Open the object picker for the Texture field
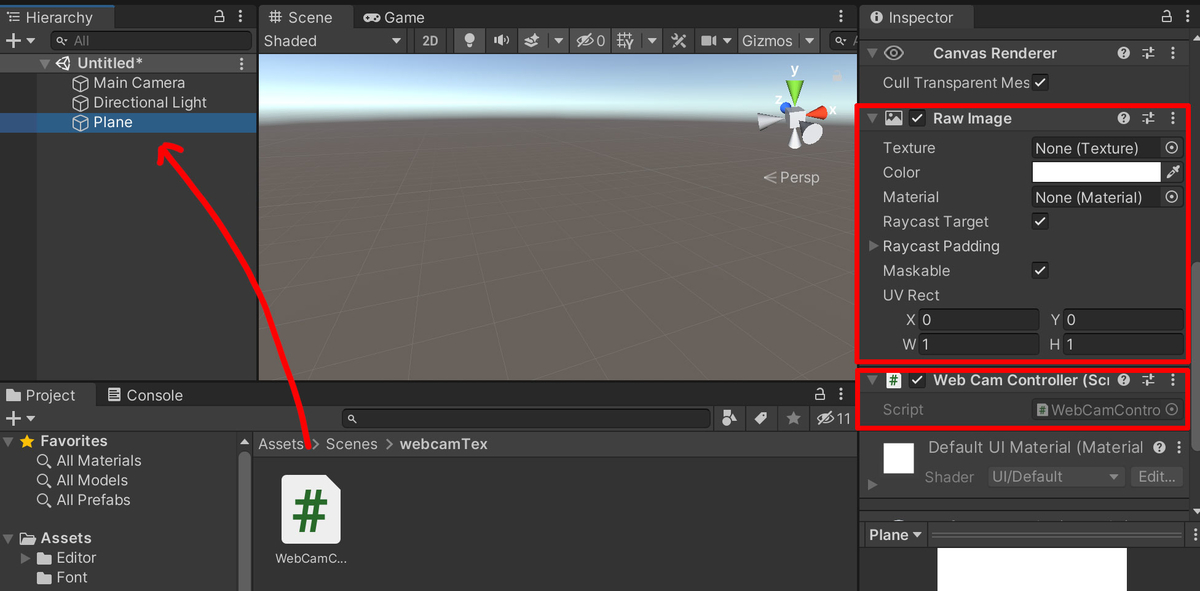Viewport: 1200px width, 591px height. click(1170, 147)
